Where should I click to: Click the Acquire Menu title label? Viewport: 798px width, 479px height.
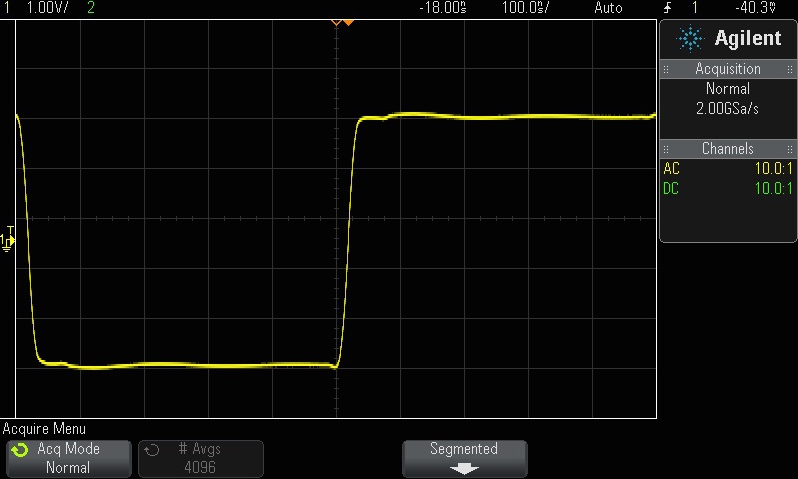pyautogui.click(x=43, y=428)
